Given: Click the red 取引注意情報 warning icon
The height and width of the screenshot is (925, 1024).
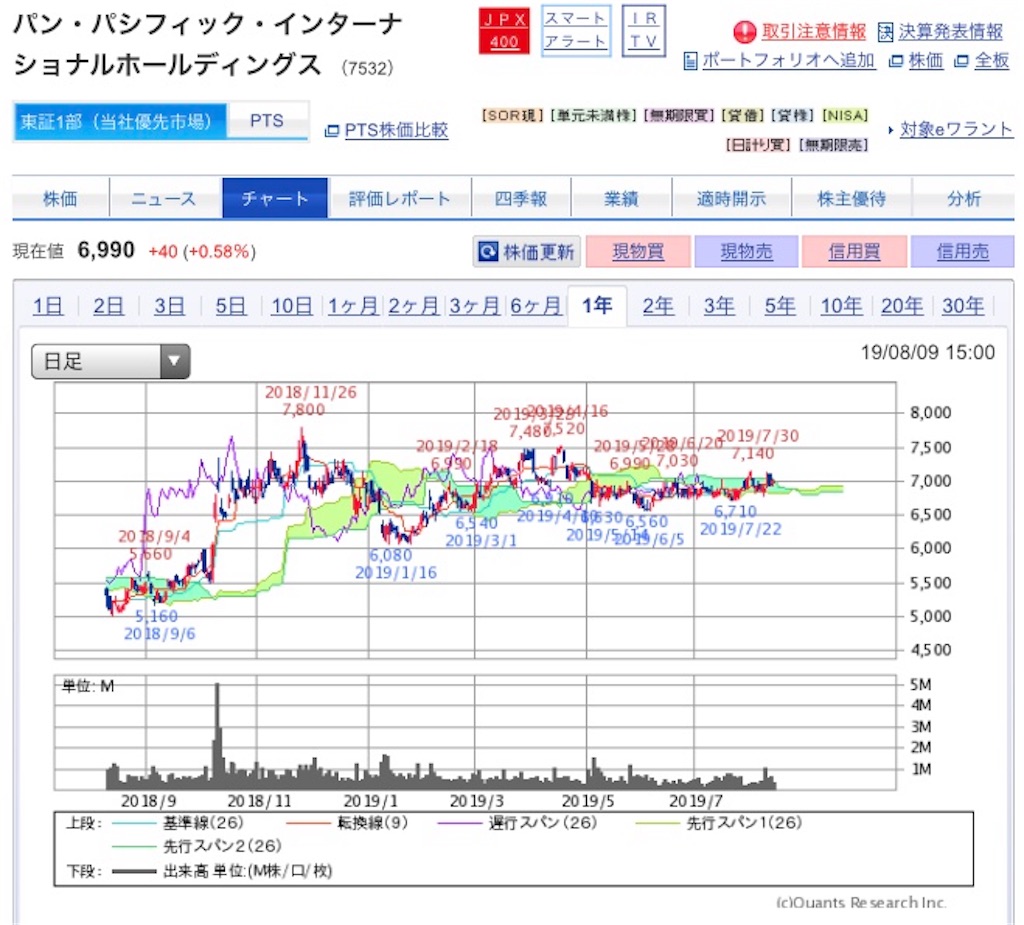Looking at the screenshot, I should [744, 31].
